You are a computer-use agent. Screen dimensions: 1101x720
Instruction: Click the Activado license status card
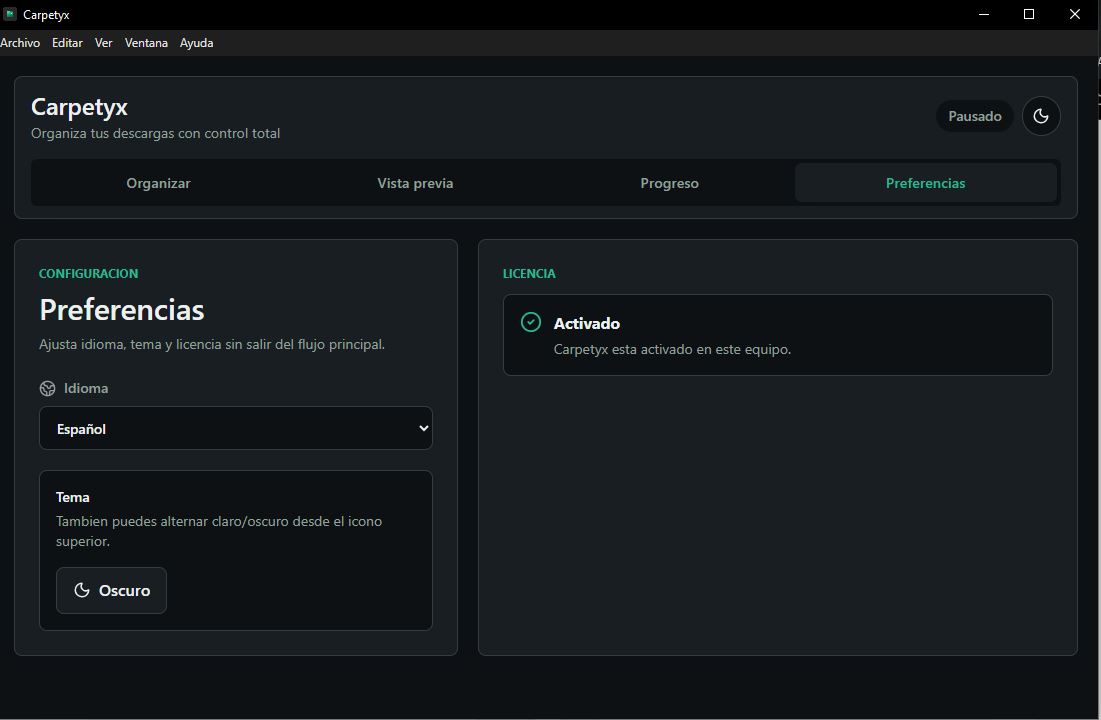pos(777,334)
